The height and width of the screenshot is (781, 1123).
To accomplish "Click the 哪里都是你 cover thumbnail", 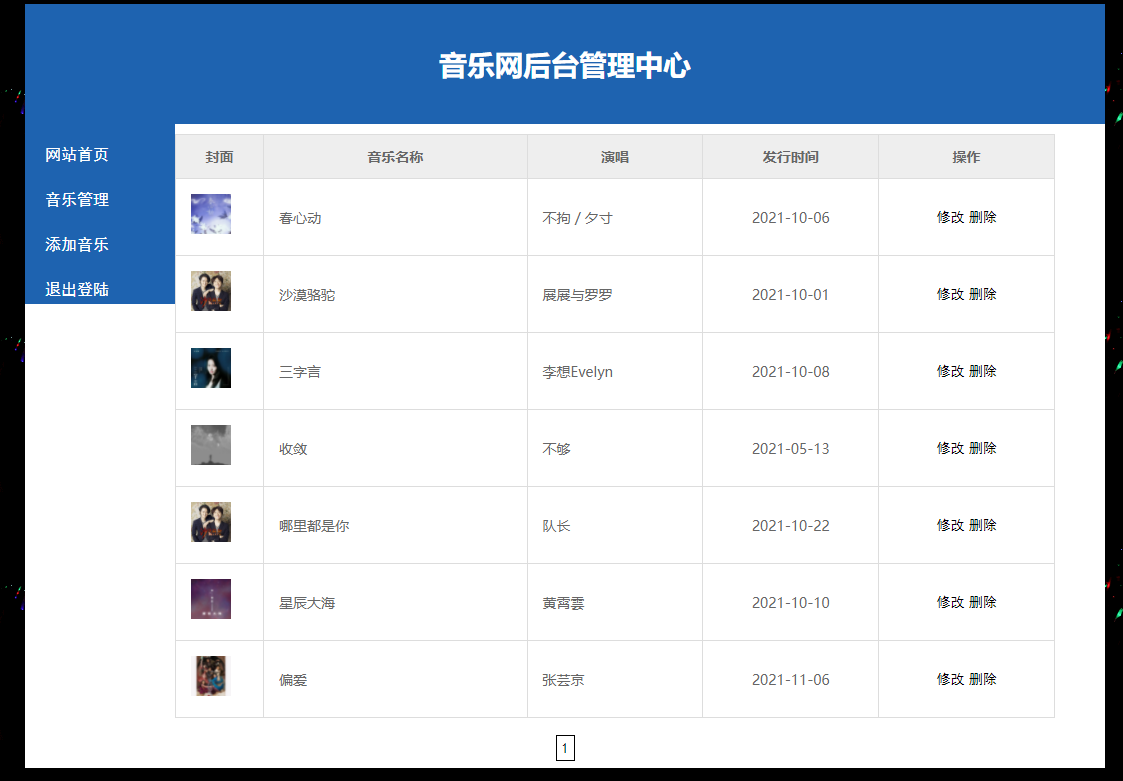I will [211, 522].
